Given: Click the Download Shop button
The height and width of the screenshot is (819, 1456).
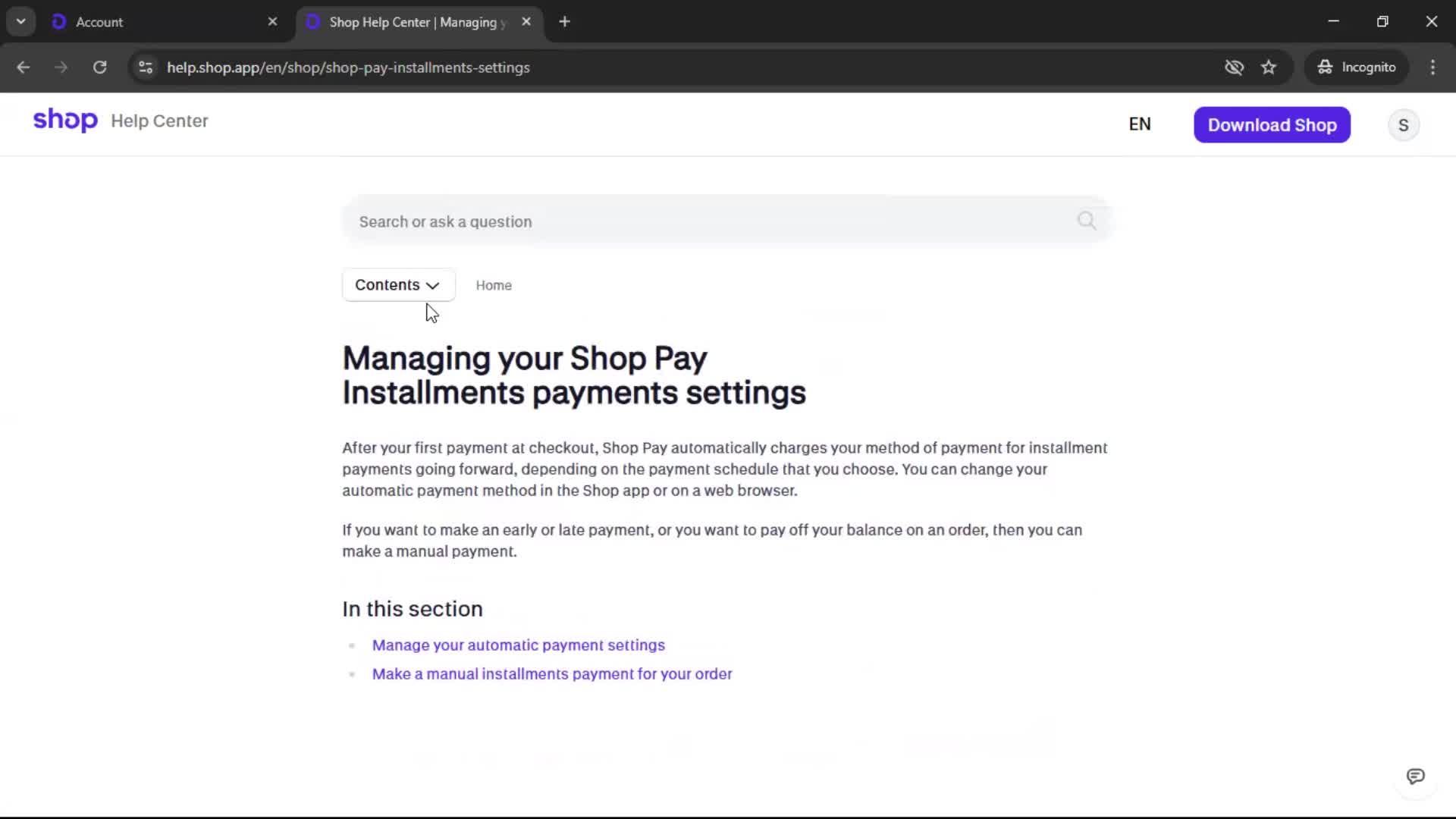Looking at the screenshot, I should (1272, 125).
